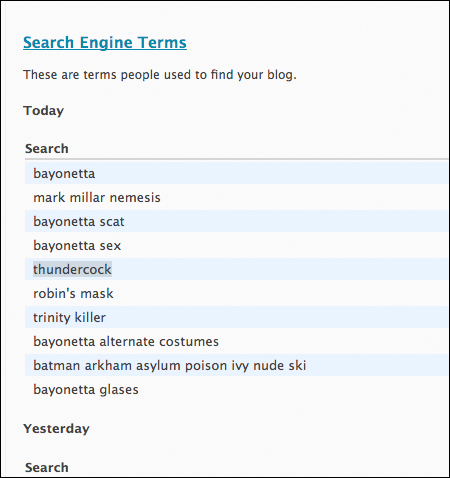
Task: Open the Search Engine Terms link
Action: 105,43
